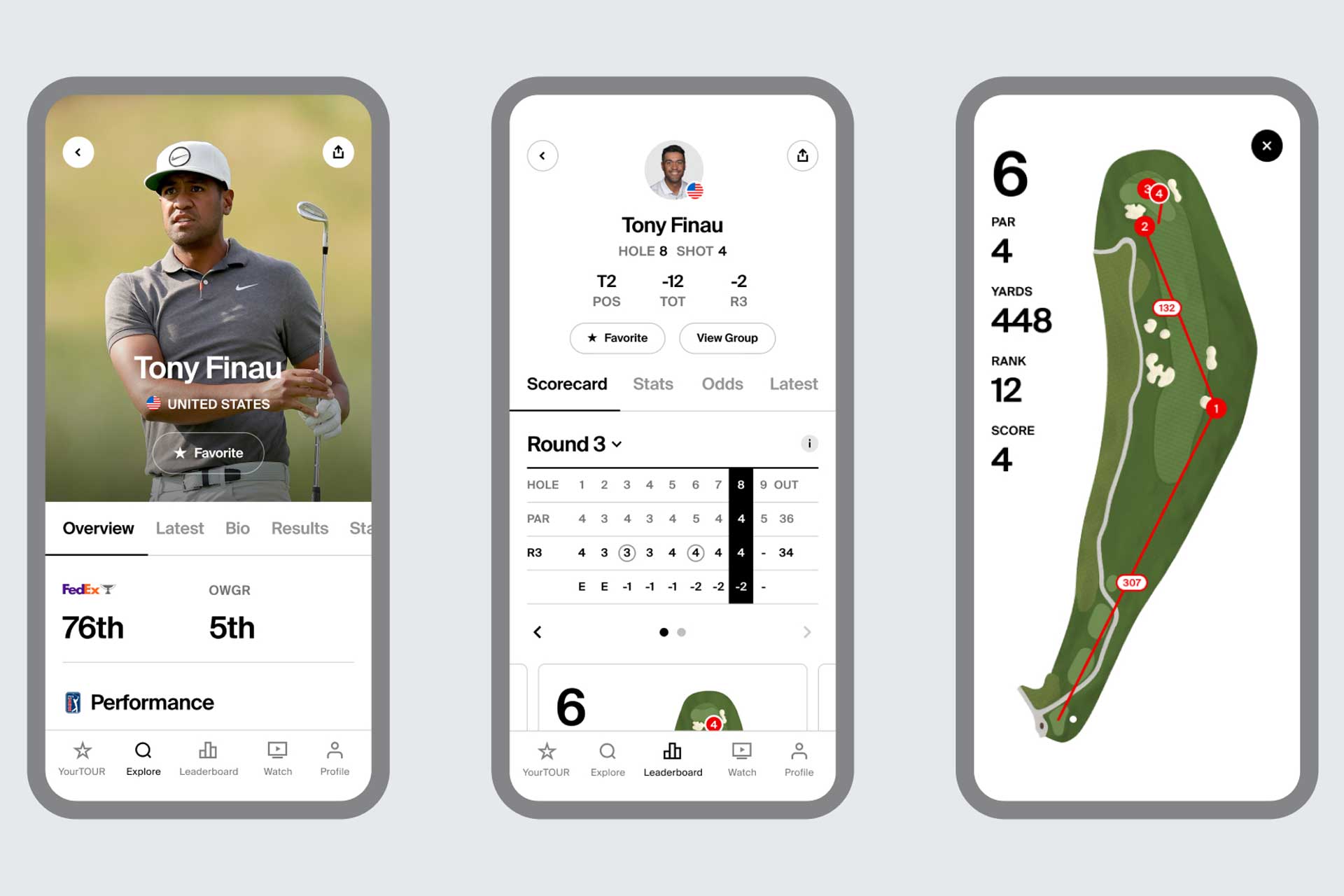Select the Stats tab on scorecard screen

tap(651, 384)
